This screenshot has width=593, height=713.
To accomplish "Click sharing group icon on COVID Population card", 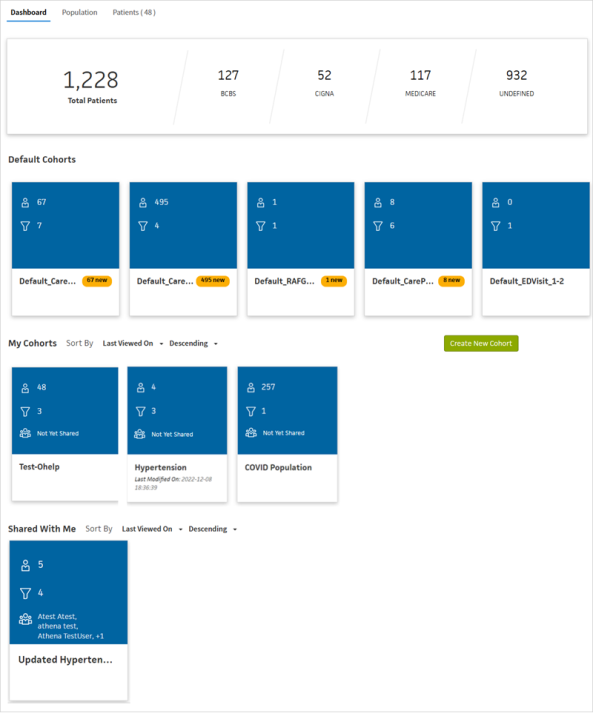I will coord(251,432).
